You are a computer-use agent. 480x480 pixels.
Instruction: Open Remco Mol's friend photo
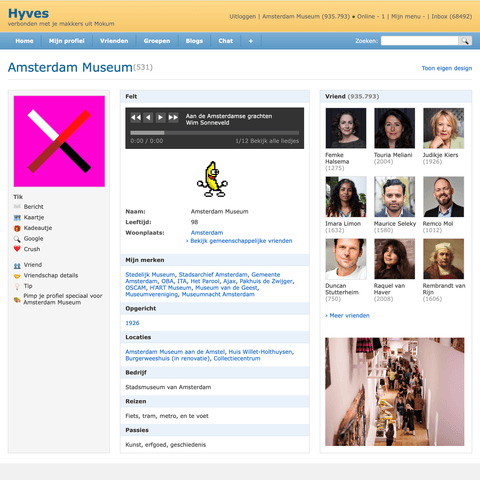pyautogui.click(x=443, y=197)
